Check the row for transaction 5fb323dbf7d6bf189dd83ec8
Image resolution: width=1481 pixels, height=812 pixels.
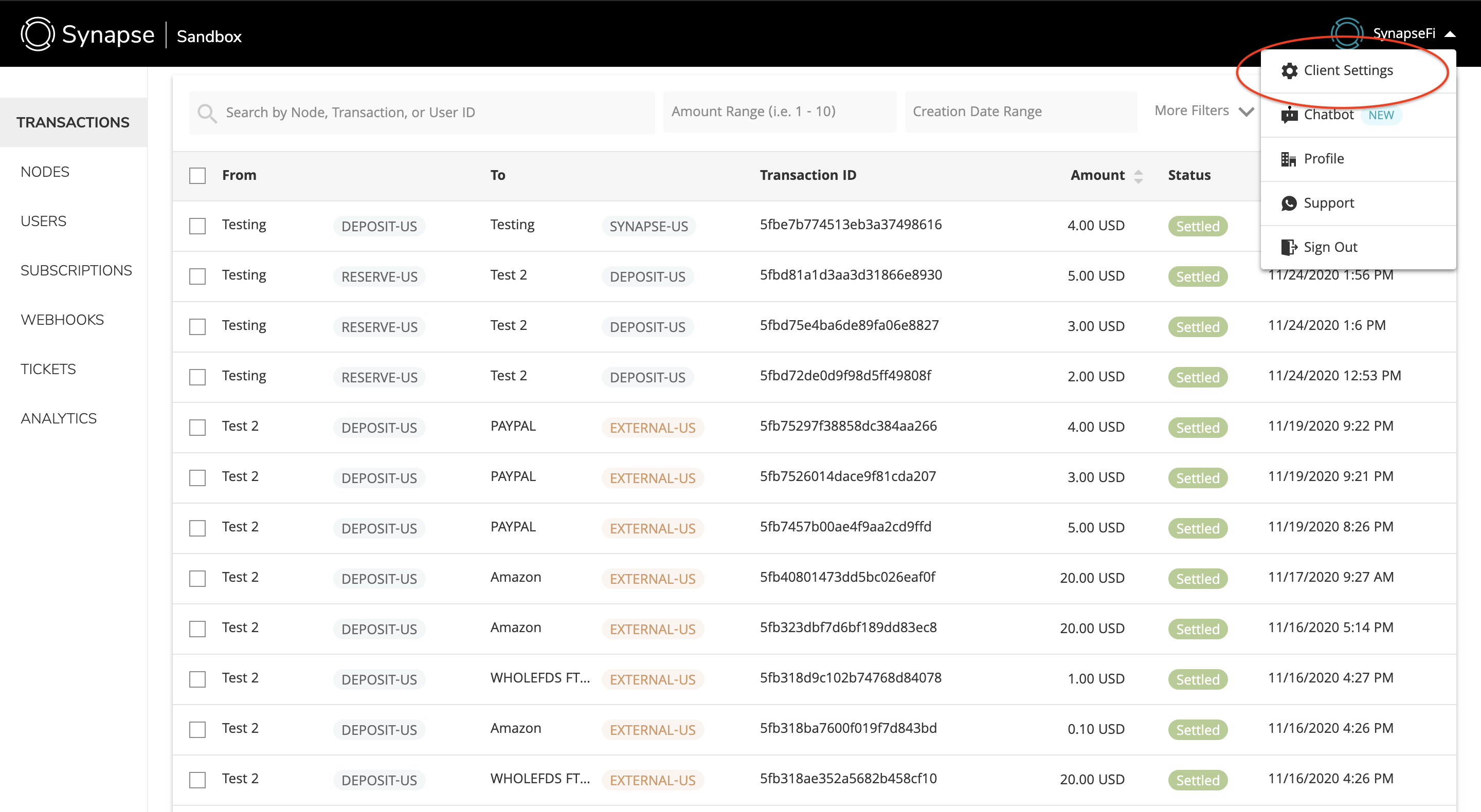click(x=197, y=629)
